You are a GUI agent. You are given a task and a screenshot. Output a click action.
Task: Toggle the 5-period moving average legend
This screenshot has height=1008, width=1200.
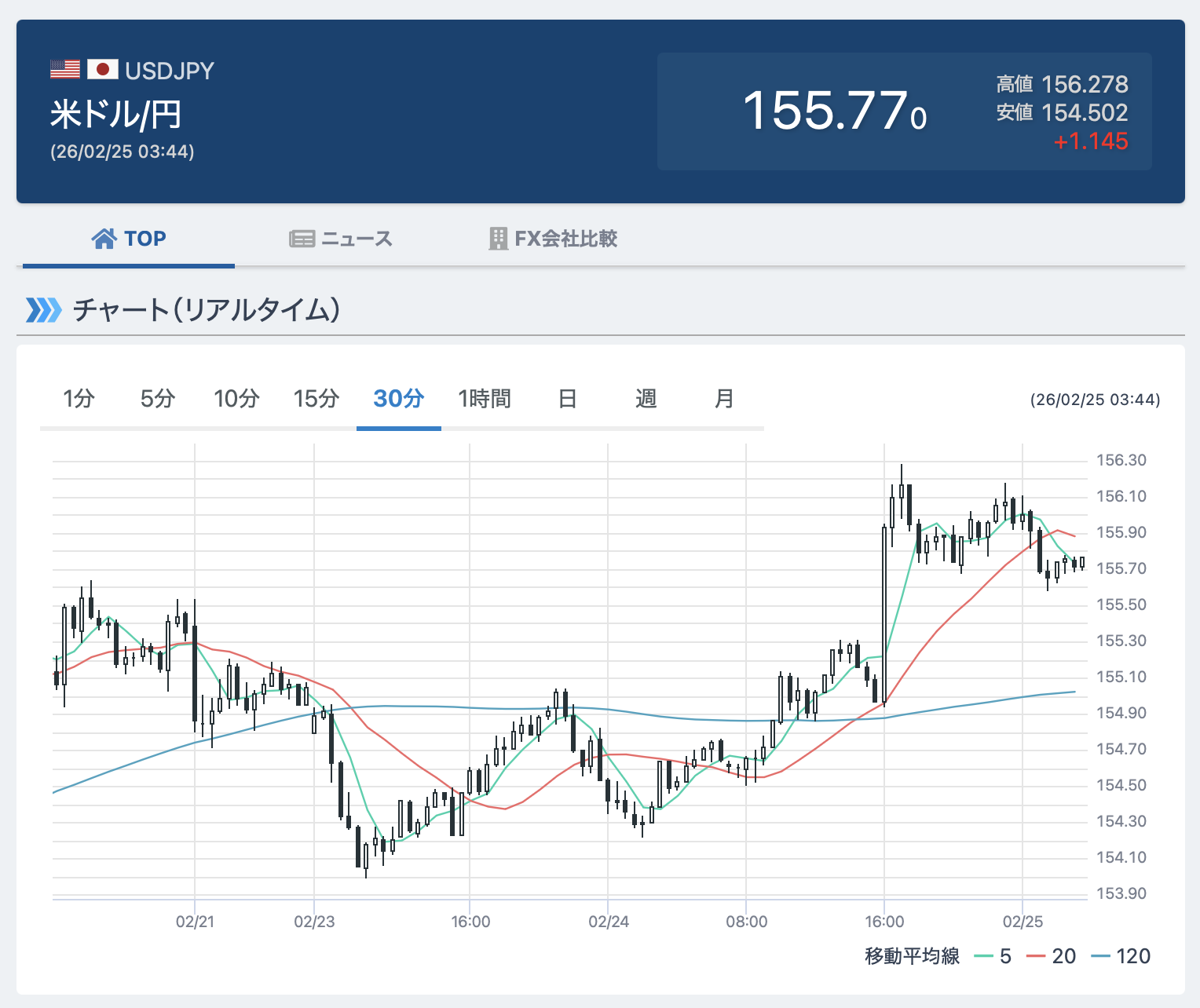(993, 956)
